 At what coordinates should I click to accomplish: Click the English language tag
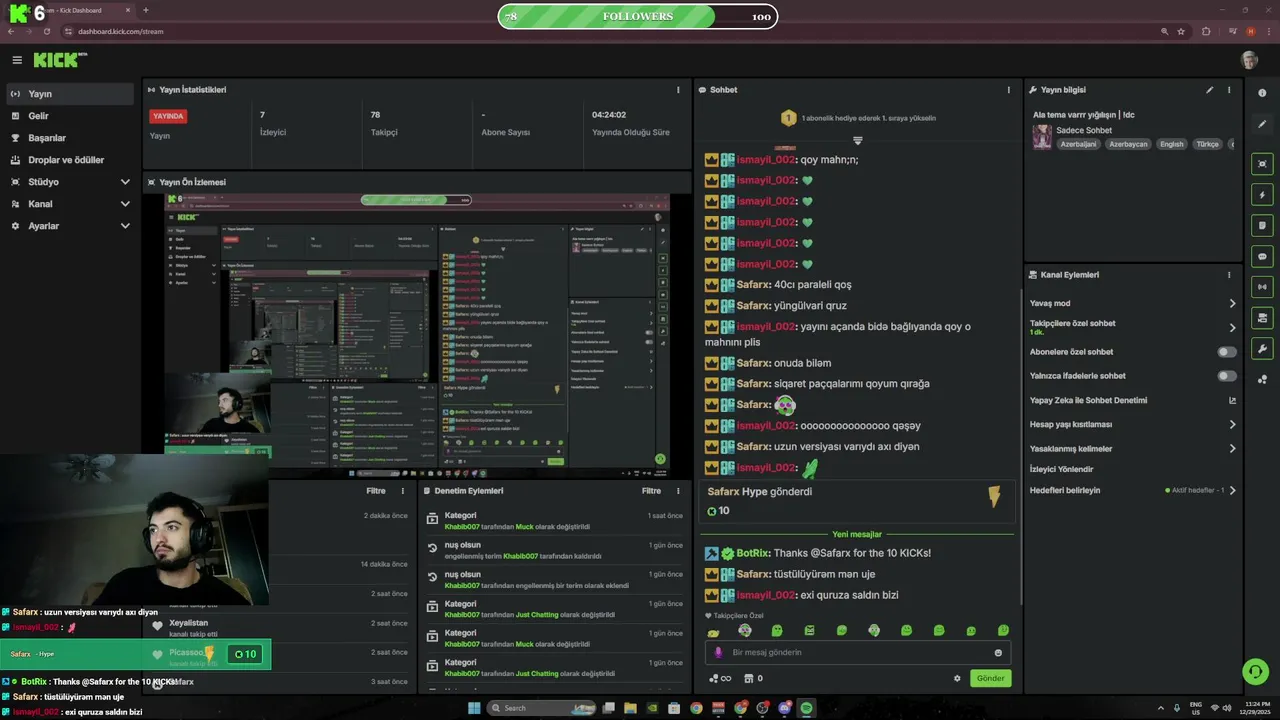click(x=1171, y=144)
